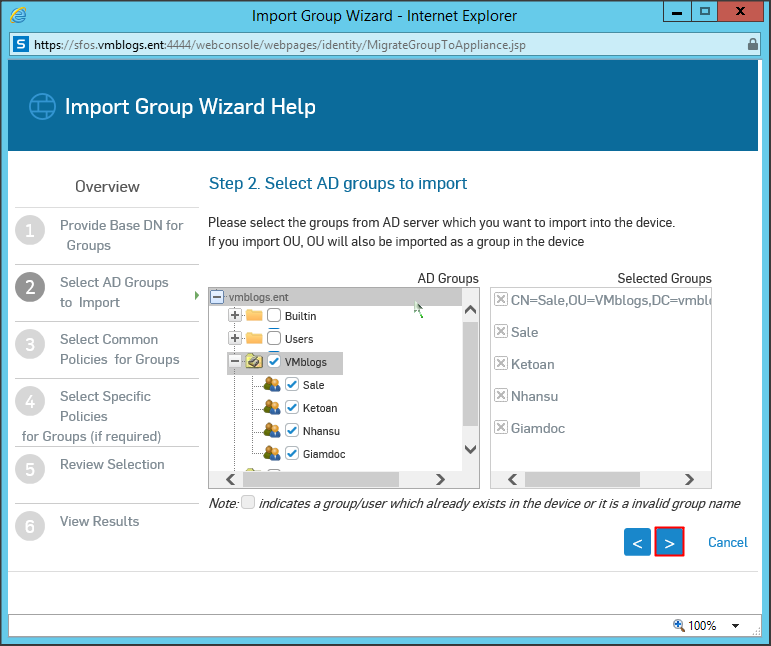Collapse the VMblogs tree node
Image resolution: width=771 pixels, height=646 pixels.
point(236,361)
